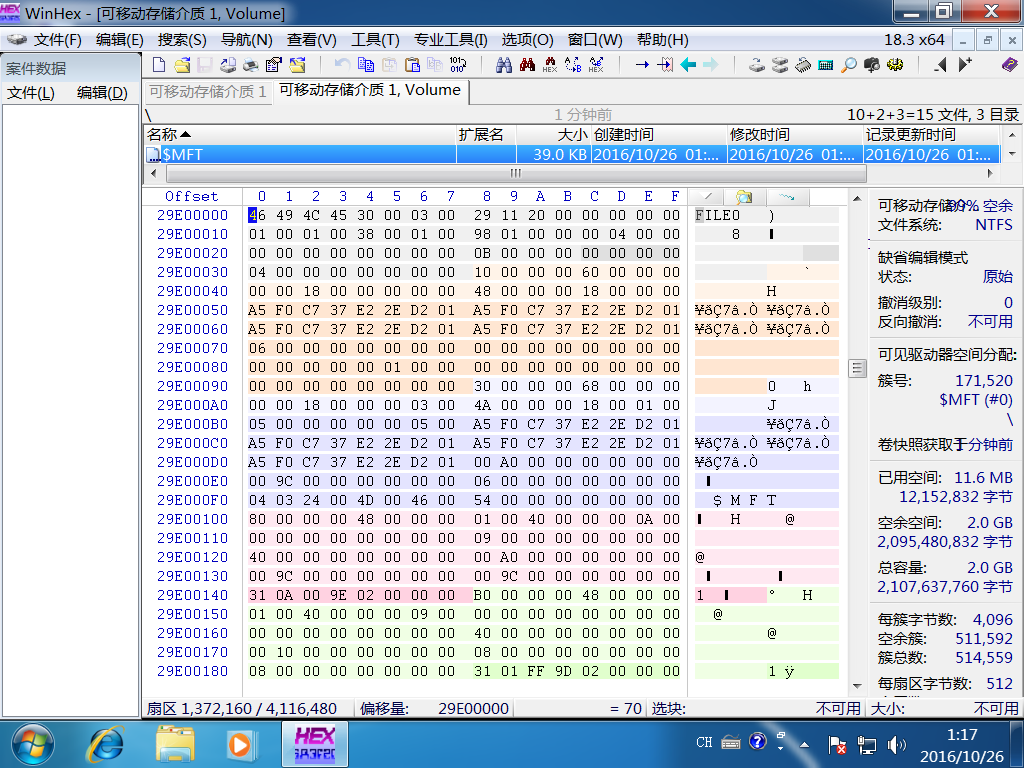This screenshot has height=768, width=1024.
Task: Sort by the 记录更新时间 column header
Action: (931, 135)
